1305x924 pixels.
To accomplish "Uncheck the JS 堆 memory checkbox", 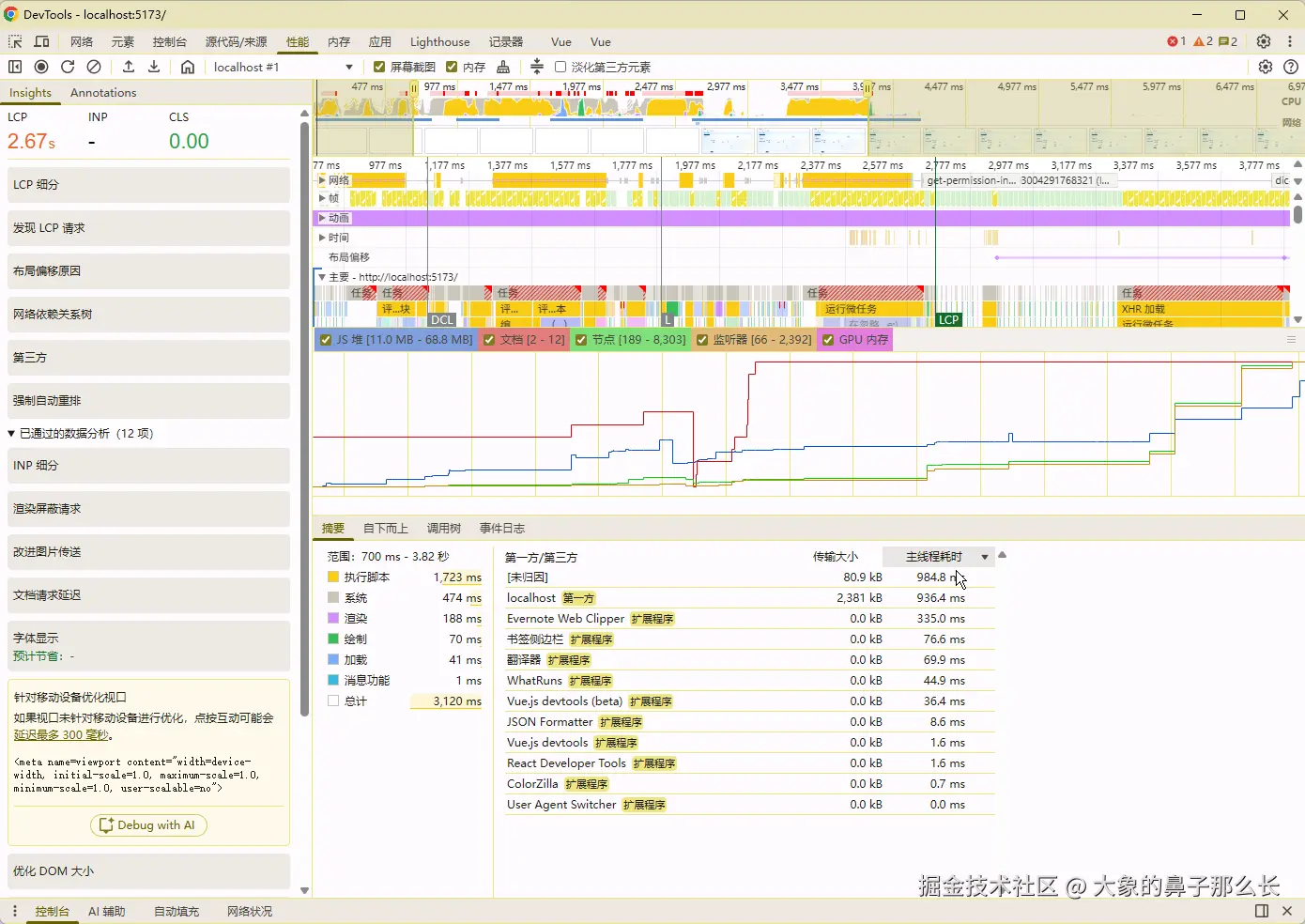I will pos(326,340).
